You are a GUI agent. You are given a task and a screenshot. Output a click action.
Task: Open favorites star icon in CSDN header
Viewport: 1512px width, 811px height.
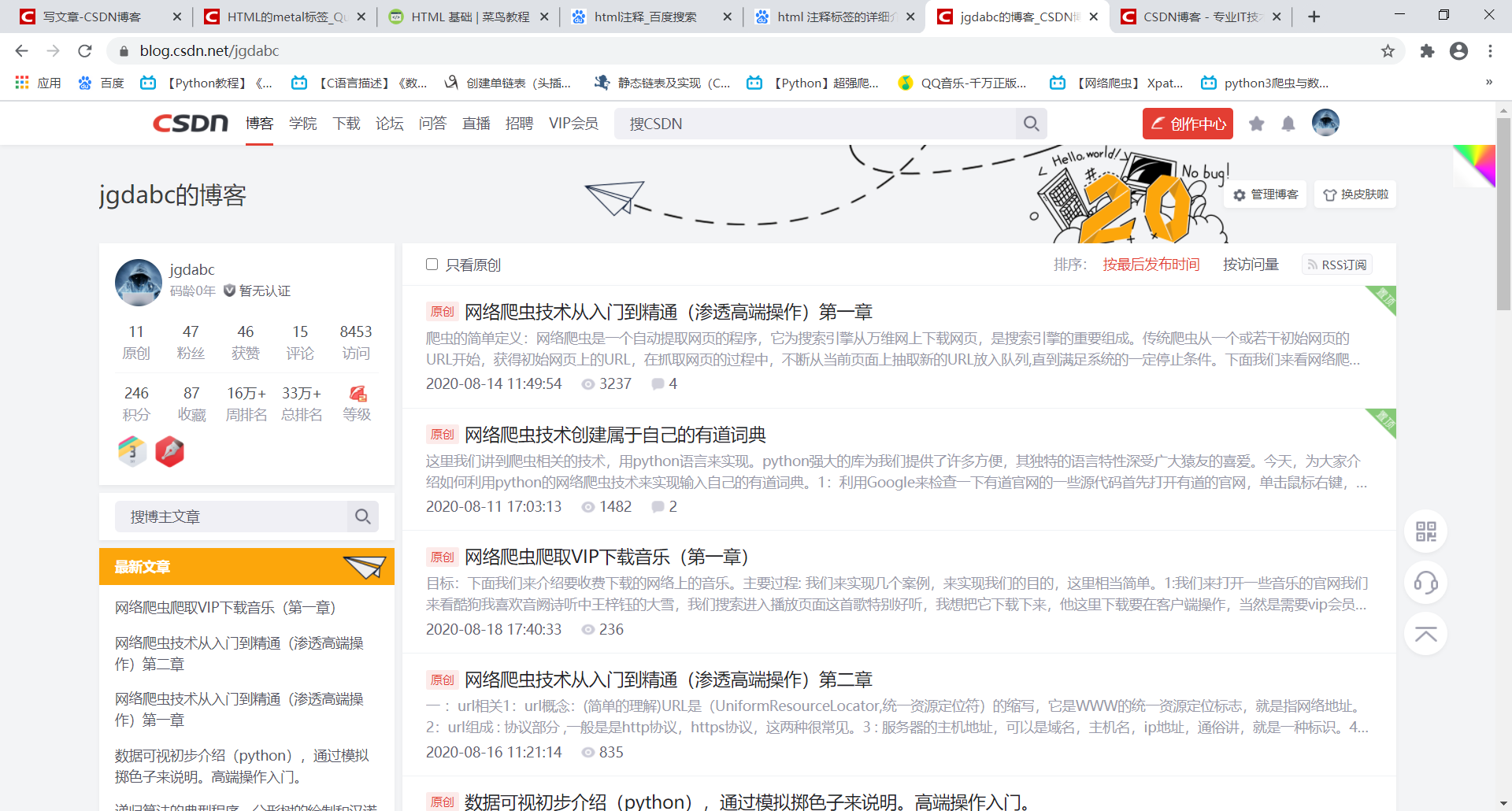(1257, 124)
